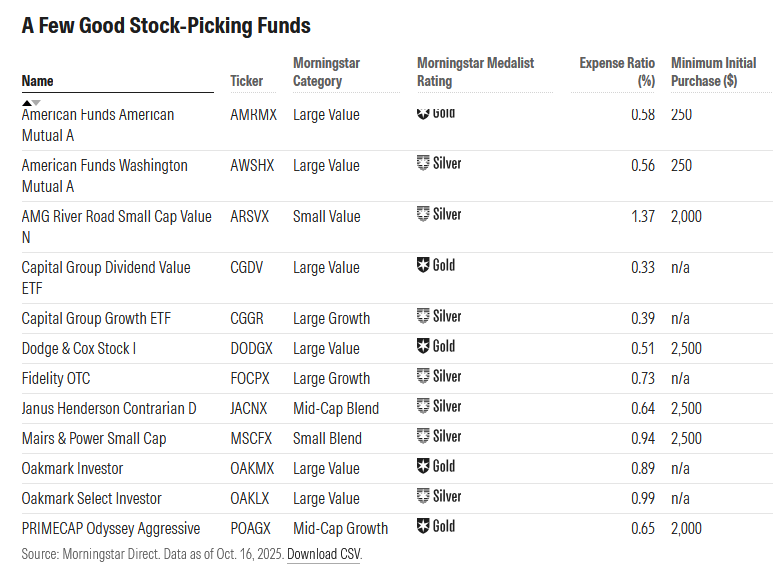Sort ascending using the up arrow under Name
Screen dimensions: 773x577
pos(26,102)
